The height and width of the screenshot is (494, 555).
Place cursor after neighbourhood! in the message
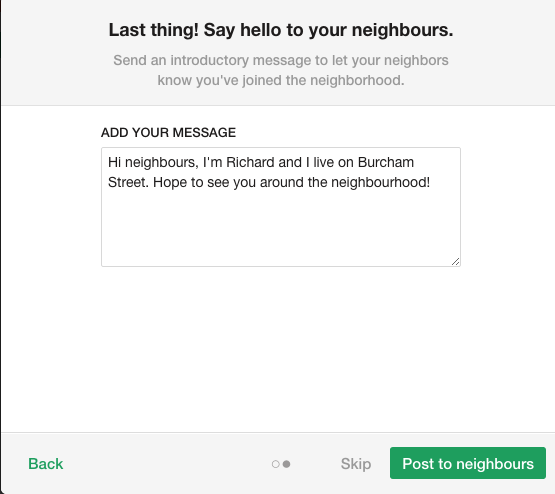(430, 183)
